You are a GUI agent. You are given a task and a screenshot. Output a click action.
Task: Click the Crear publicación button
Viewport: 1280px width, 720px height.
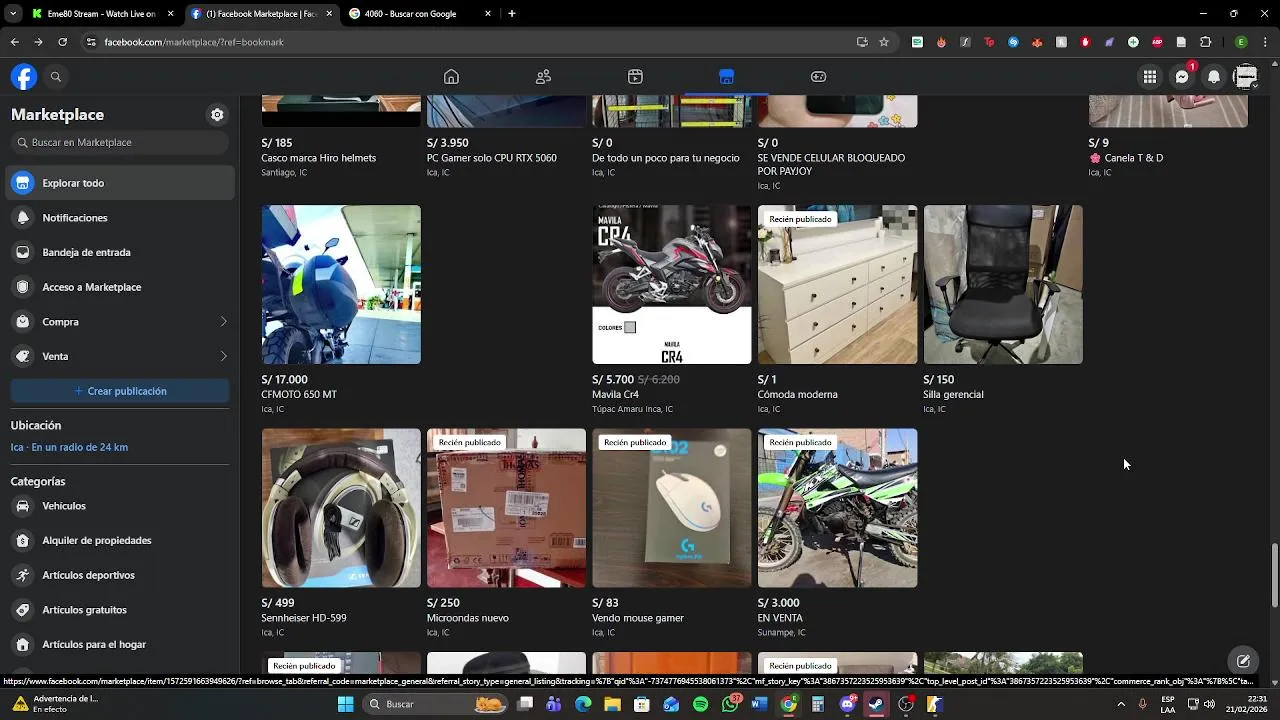click(x=120, y=391)
